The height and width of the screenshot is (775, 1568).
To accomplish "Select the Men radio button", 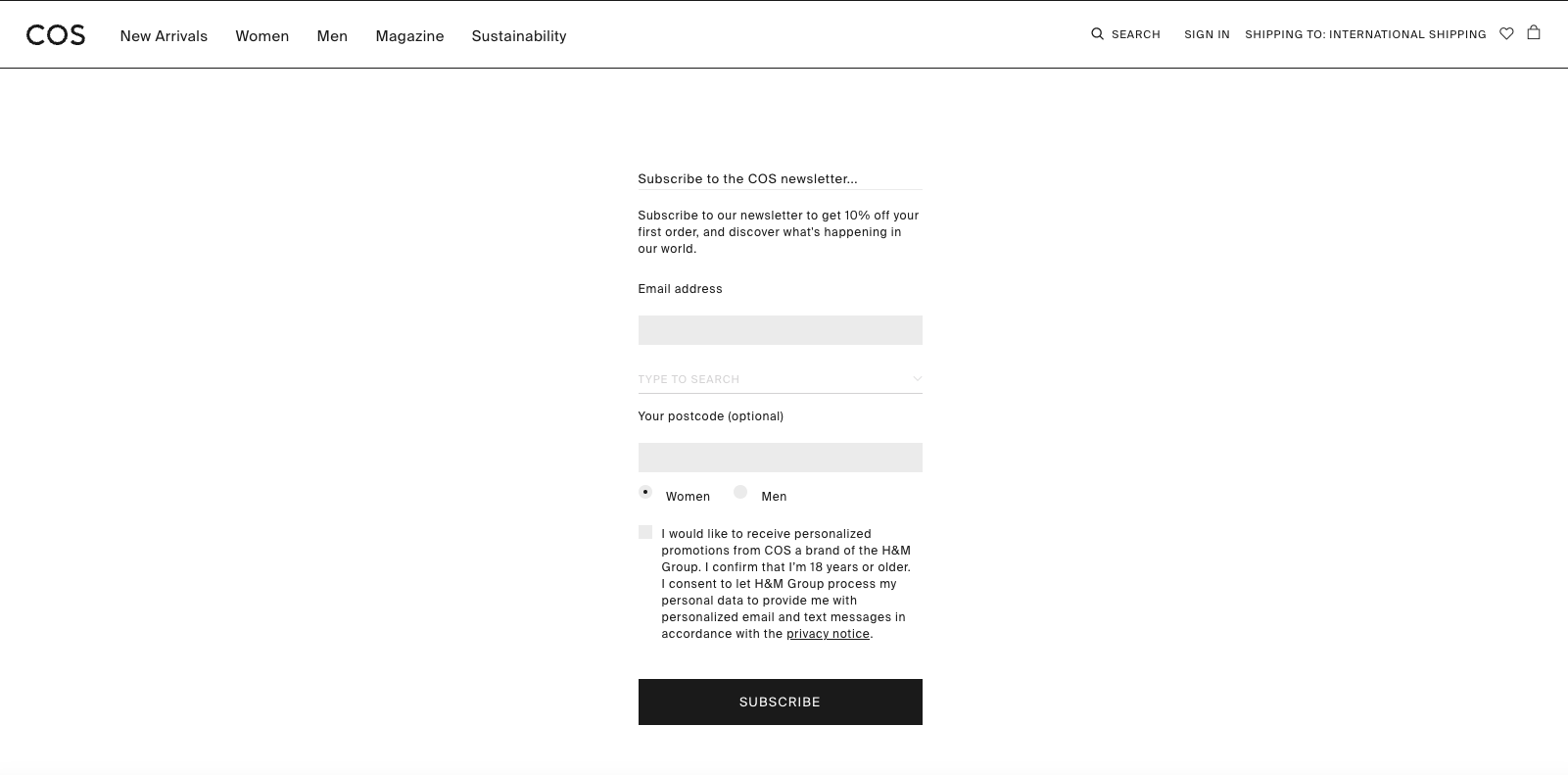I will tap(740, 492).
